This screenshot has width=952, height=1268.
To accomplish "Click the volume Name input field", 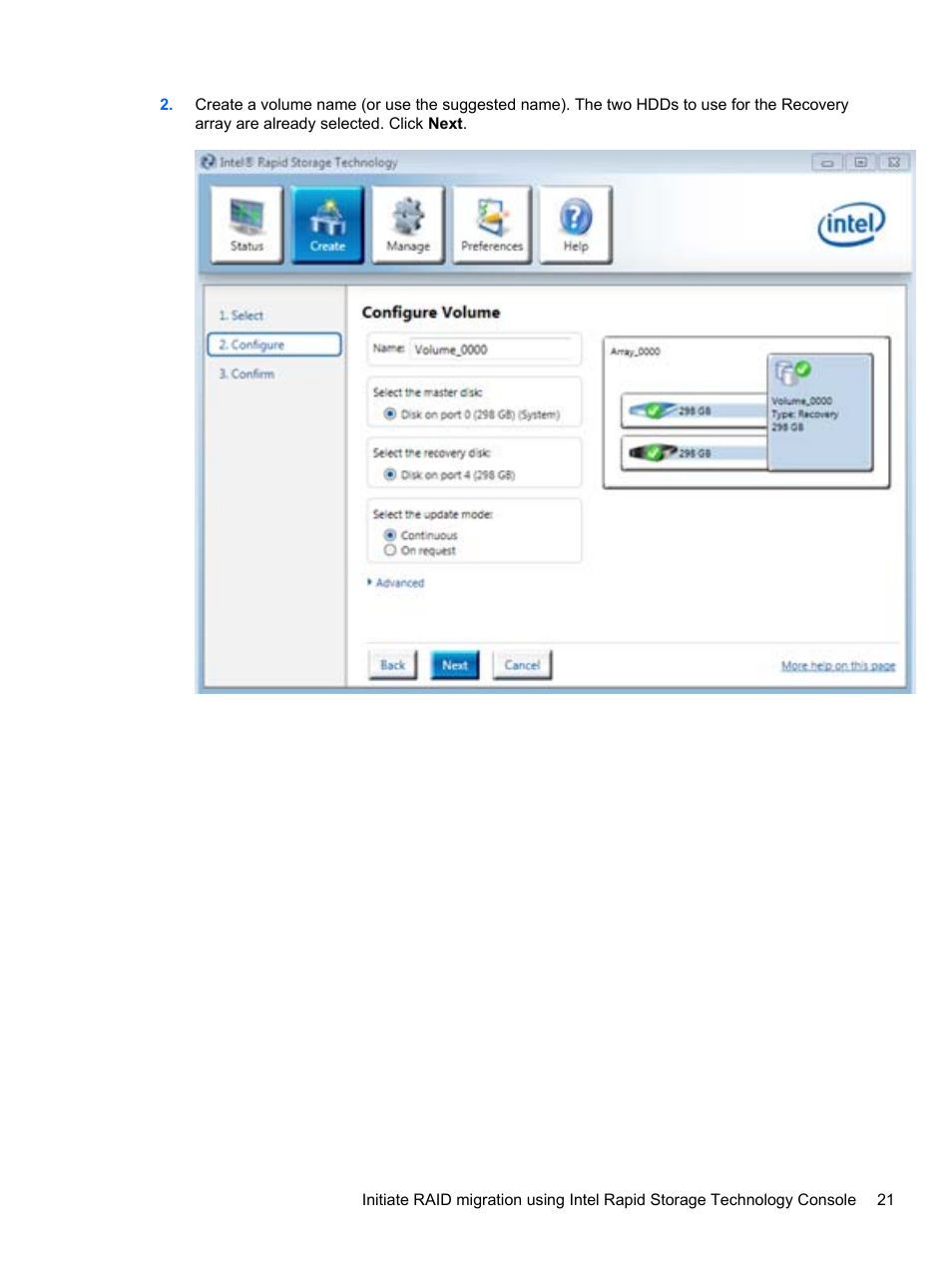I will [492, 349].
